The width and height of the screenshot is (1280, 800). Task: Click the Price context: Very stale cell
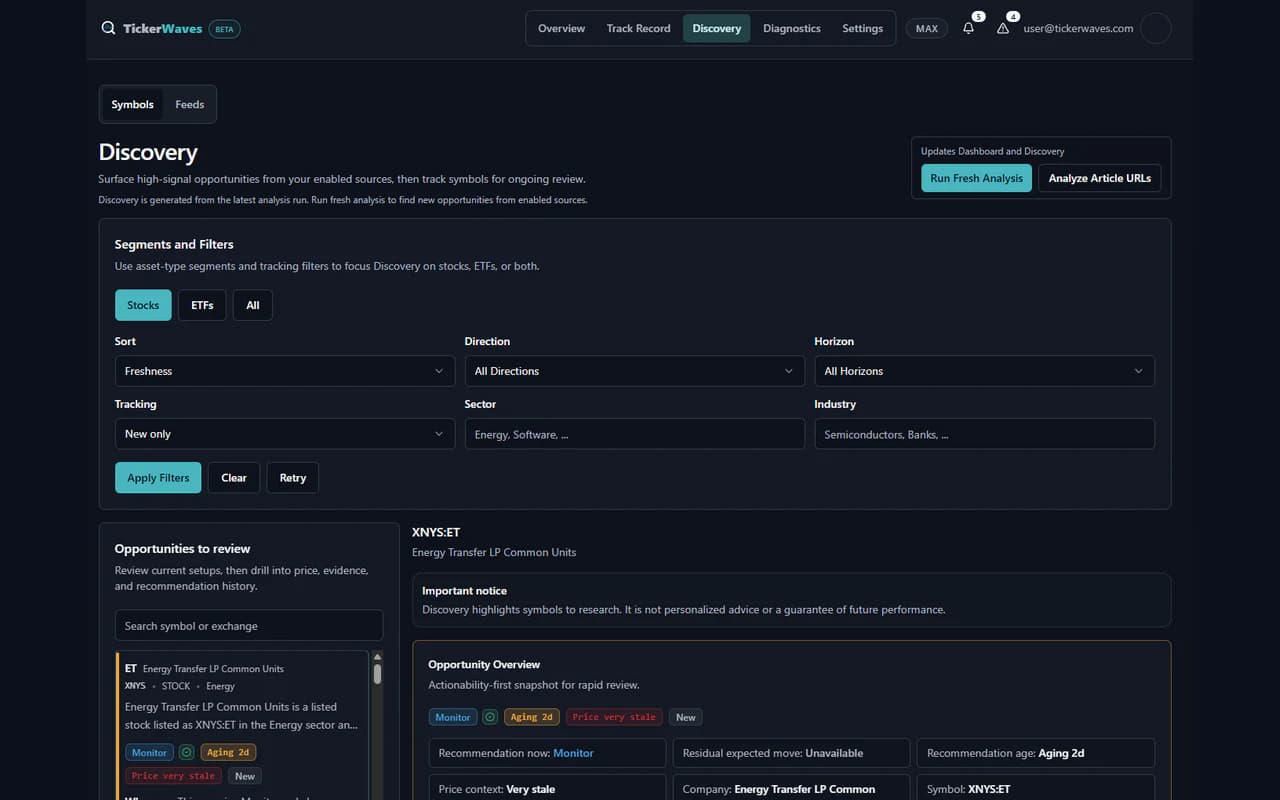point(547,788)
